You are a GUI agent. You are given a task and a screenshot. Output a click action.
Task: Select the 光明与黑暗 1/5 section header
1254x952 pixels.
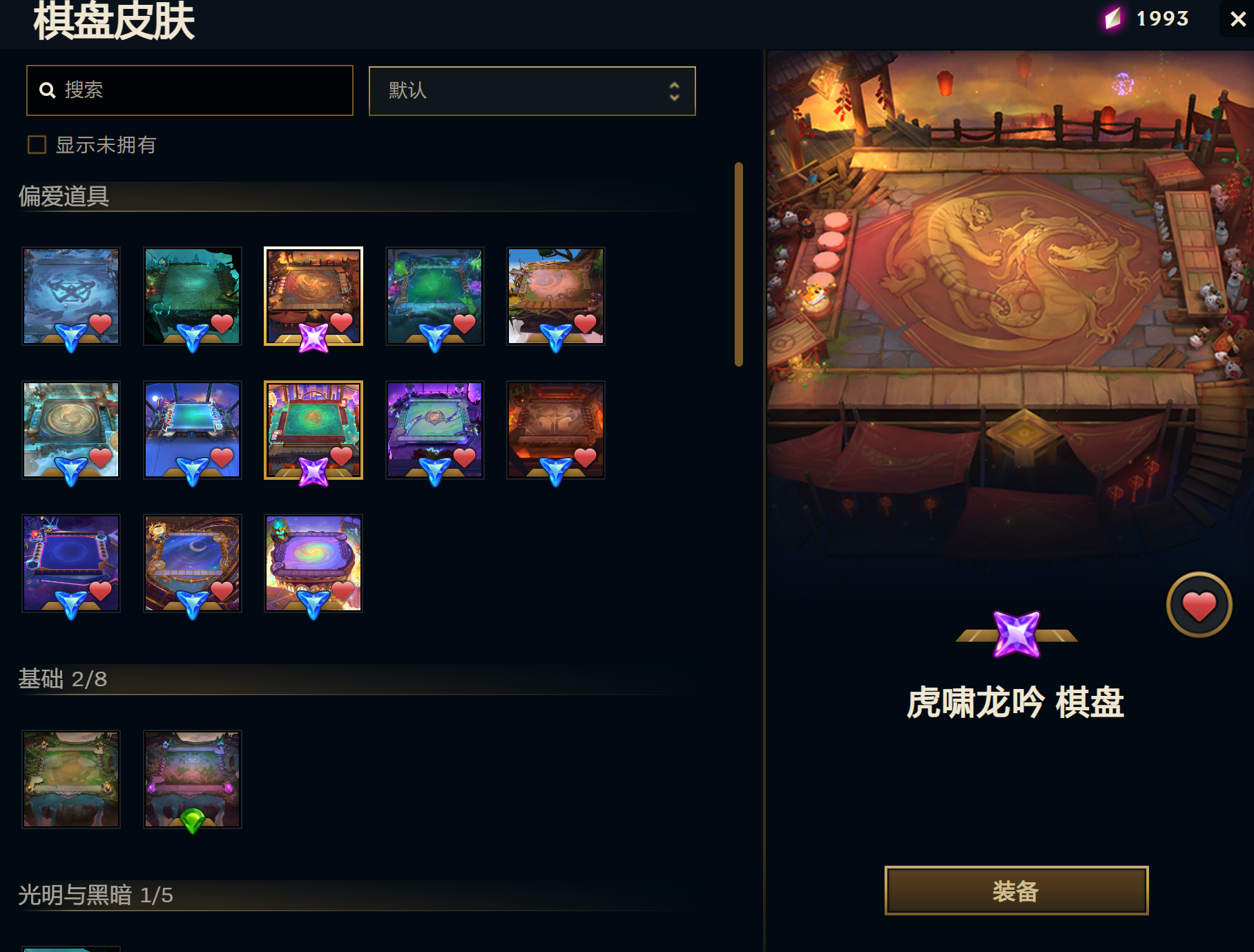pos(95,895)
